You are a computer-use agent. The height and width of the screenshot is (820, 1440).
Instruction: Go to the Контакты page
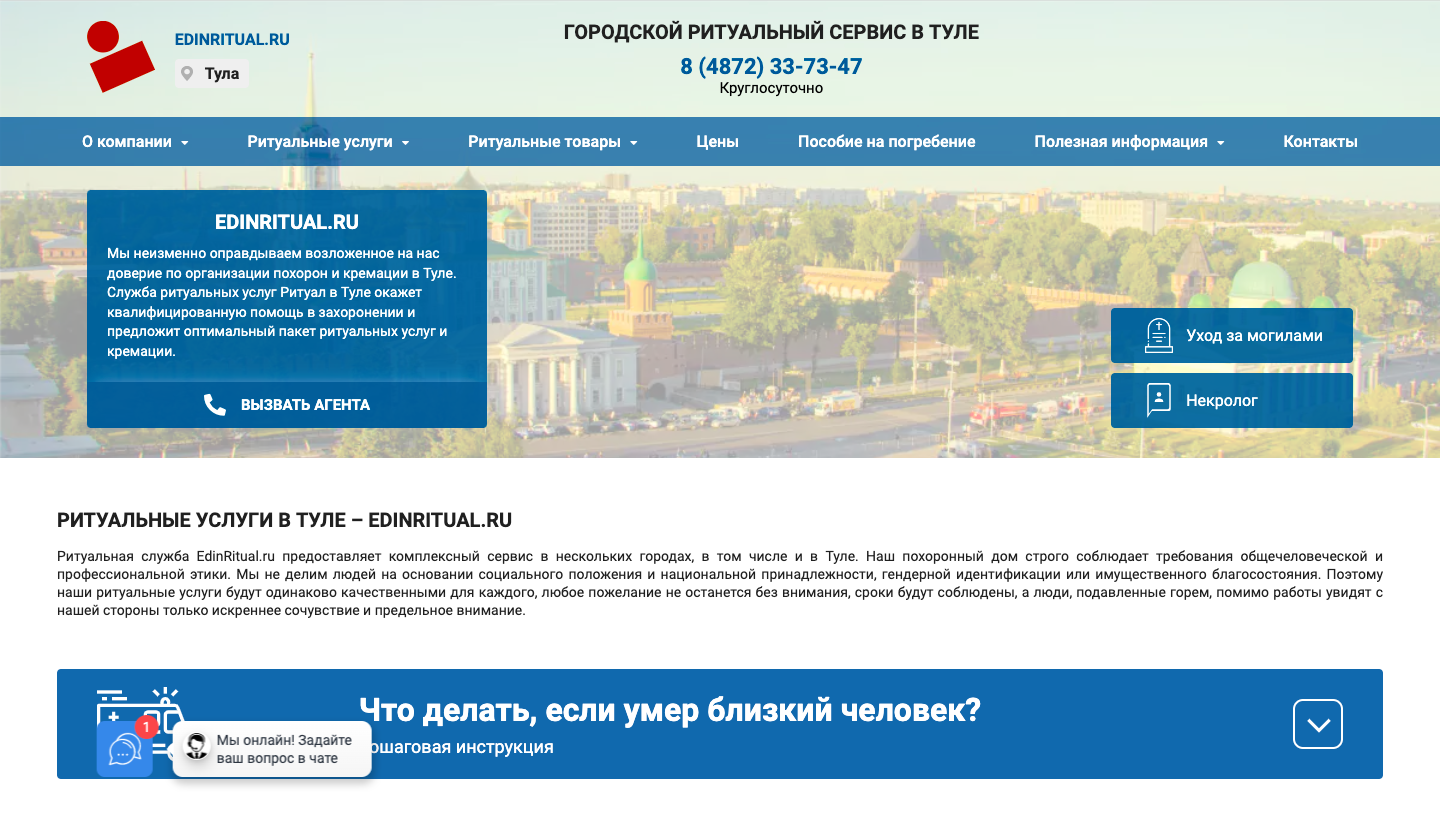[1320, 142]
